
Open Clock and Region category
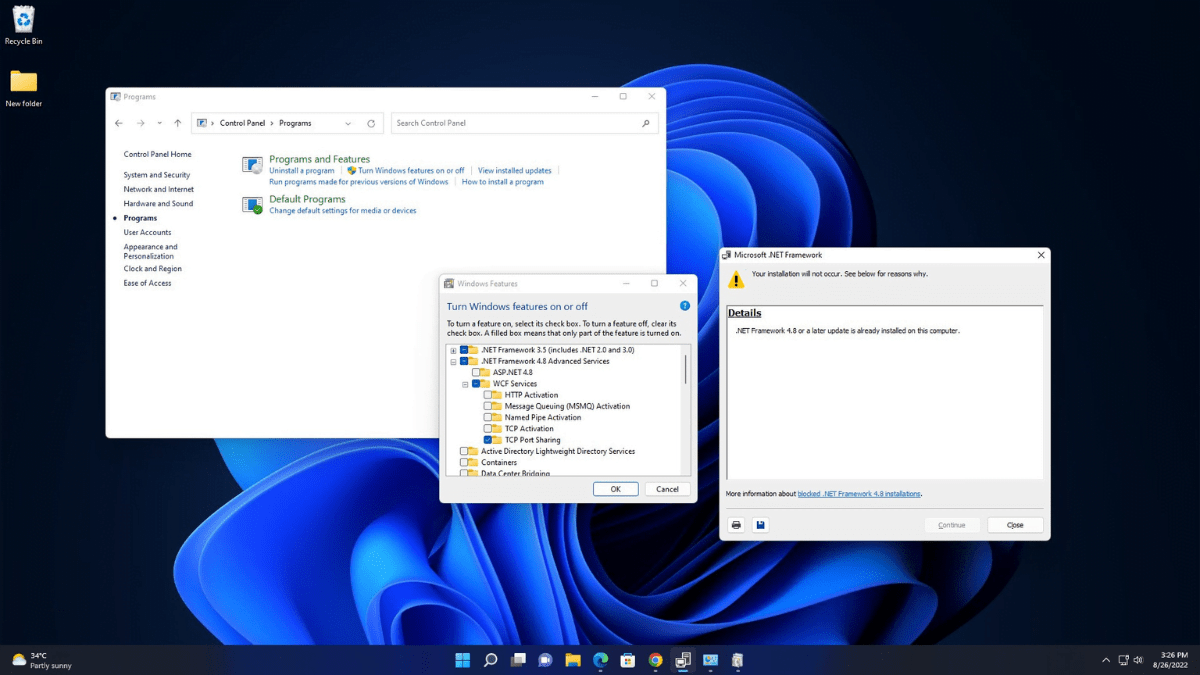153,269
